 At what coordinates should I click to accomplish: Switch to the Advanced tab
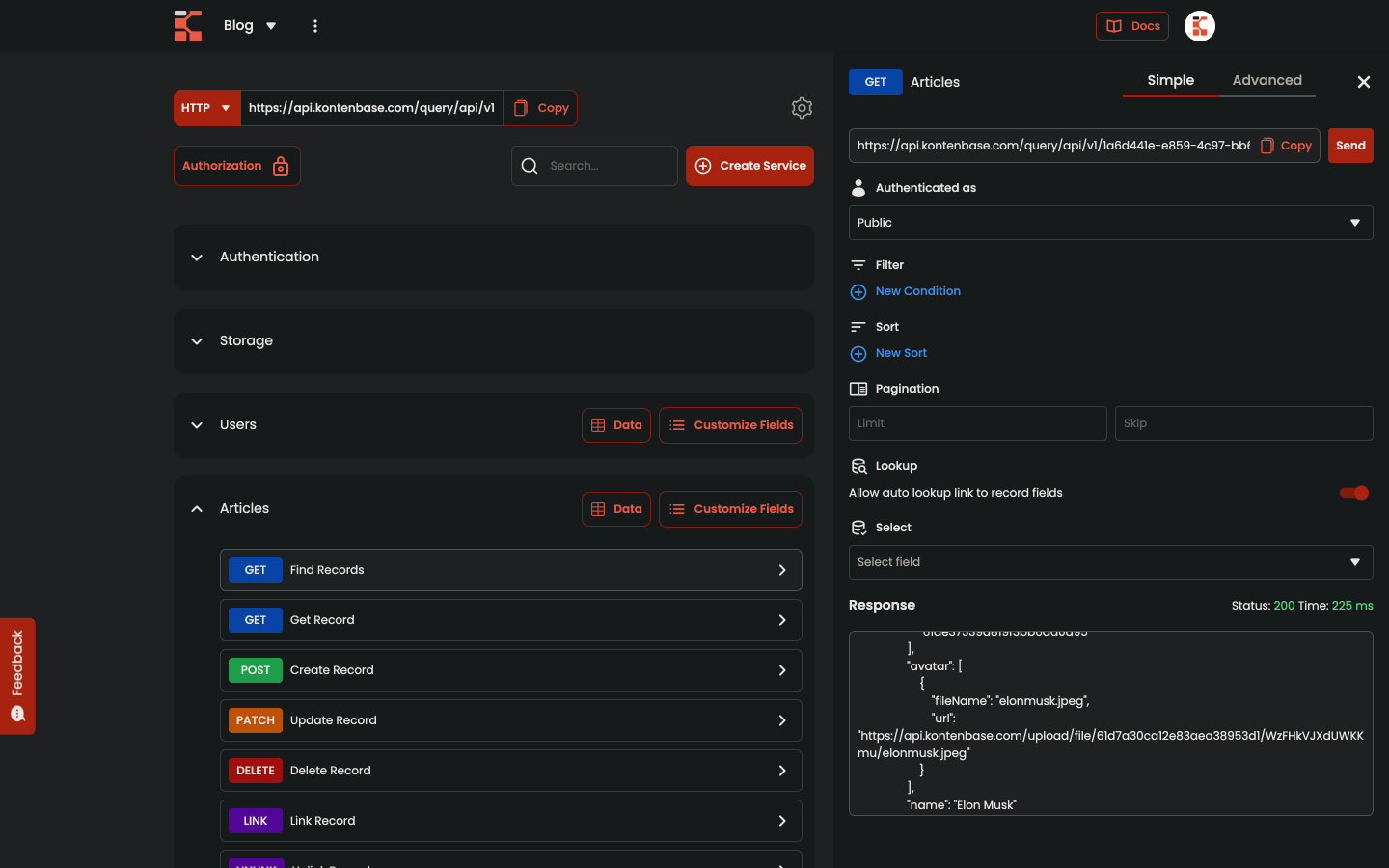[x=1266, y=81]
